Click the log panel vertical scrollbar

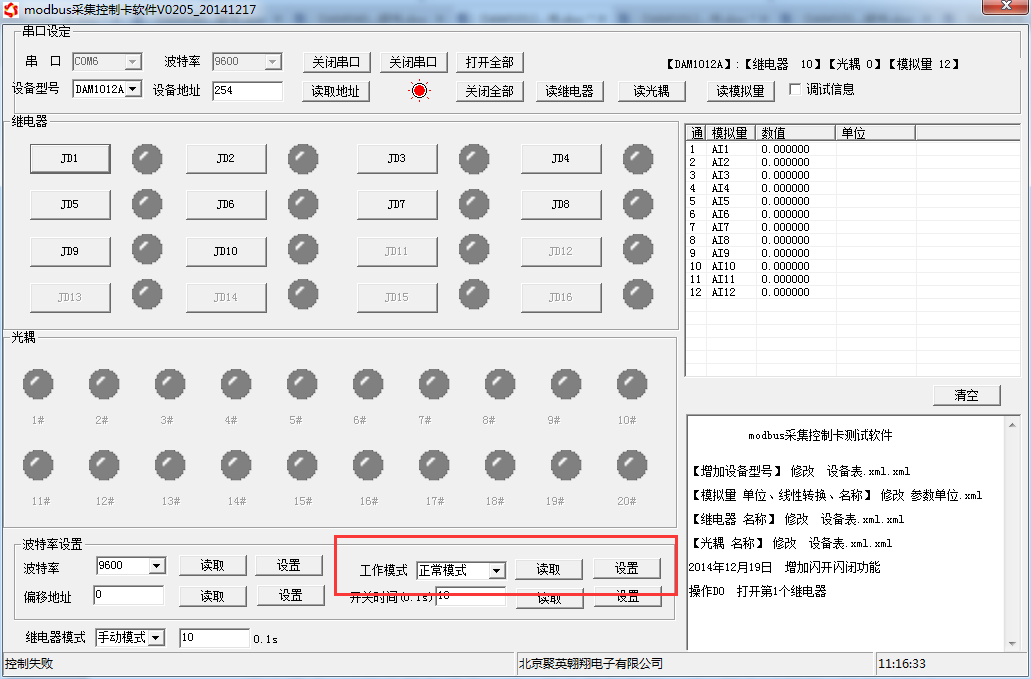tap(1011, 532)
